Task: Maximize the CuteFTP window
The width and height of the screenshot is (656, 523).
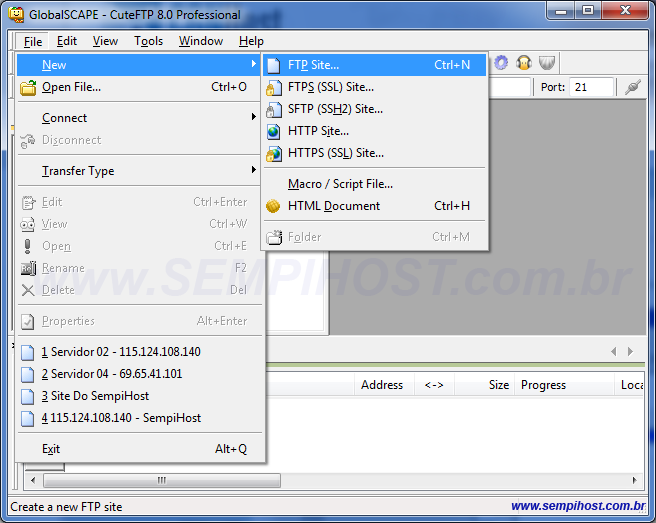Action: tap(588, 10)
